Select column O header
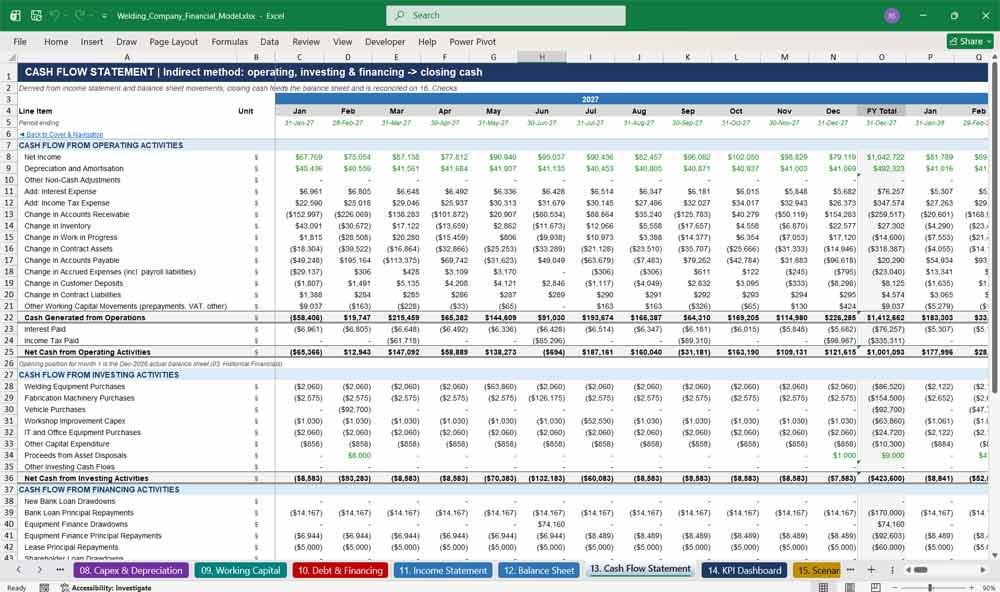Image resolution: width=1000 pixels, height=592 pixels. point(881,57)
